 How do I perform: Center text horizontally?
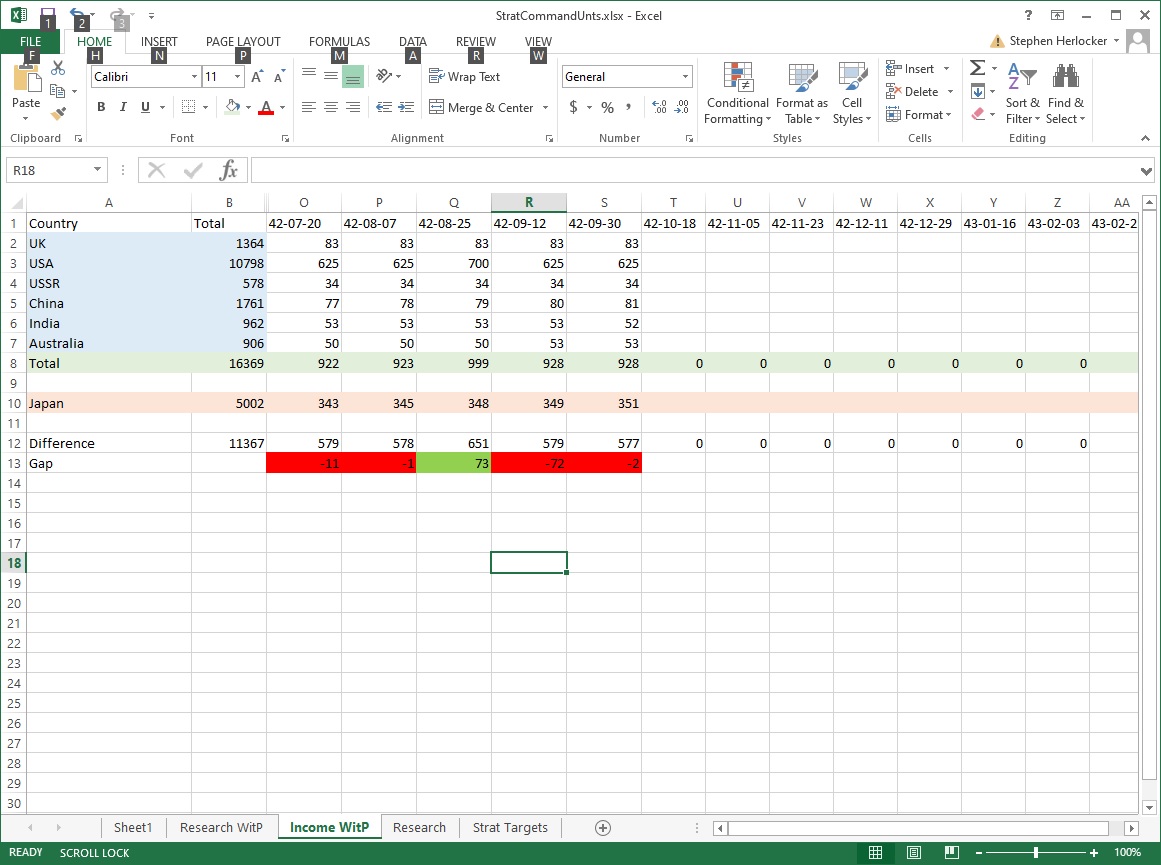pos(331,107)
